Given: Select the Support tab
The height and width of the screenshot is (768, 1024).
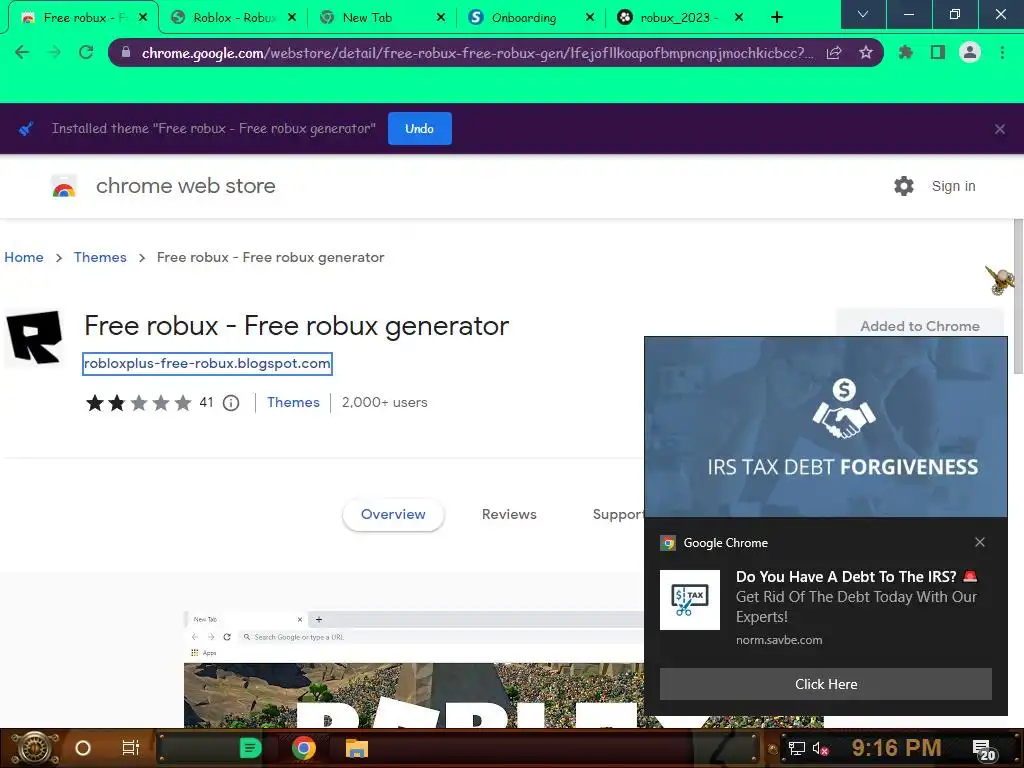Looking at the screenshot, I should coord(618,515).
